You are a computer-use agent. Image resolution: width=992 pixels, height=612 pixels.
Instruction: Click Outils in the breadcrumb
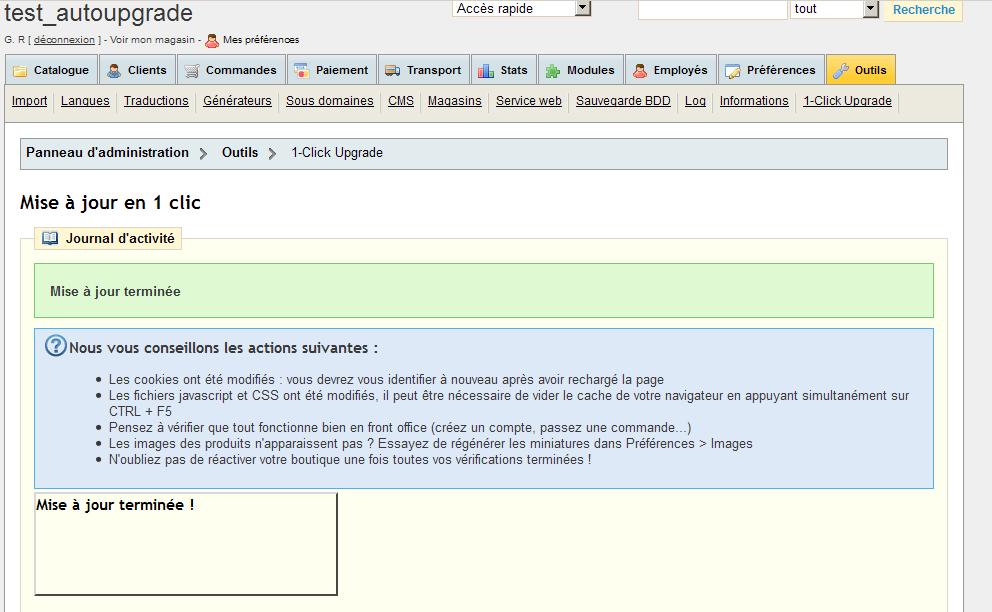[240, 153]
